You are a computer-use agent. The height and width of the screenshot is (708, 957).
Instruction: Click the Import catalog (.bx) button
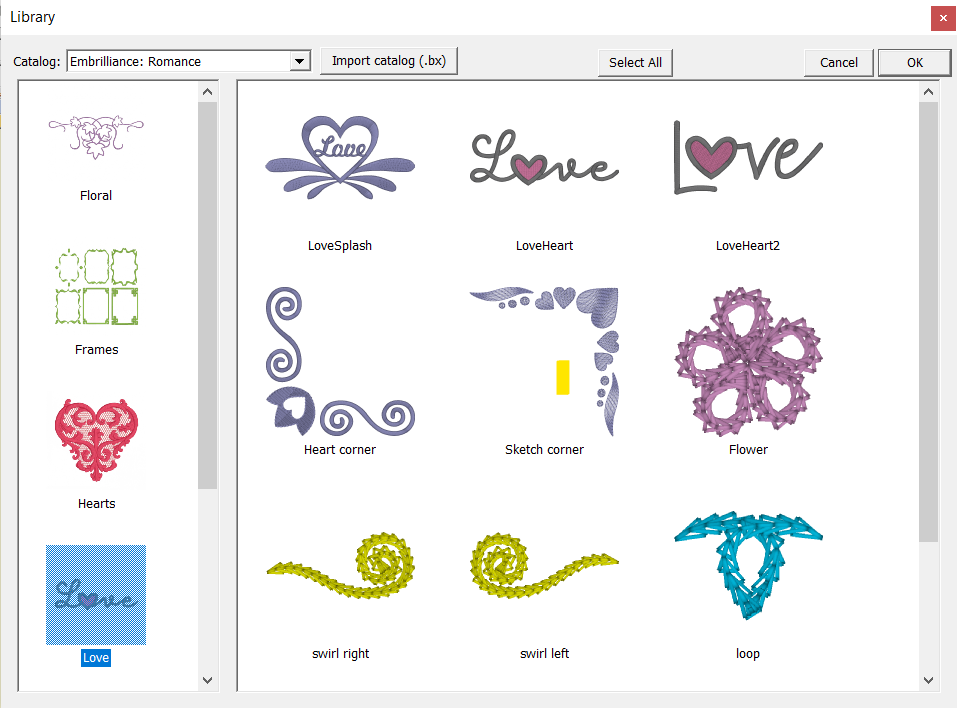click(x=389, y=61)
